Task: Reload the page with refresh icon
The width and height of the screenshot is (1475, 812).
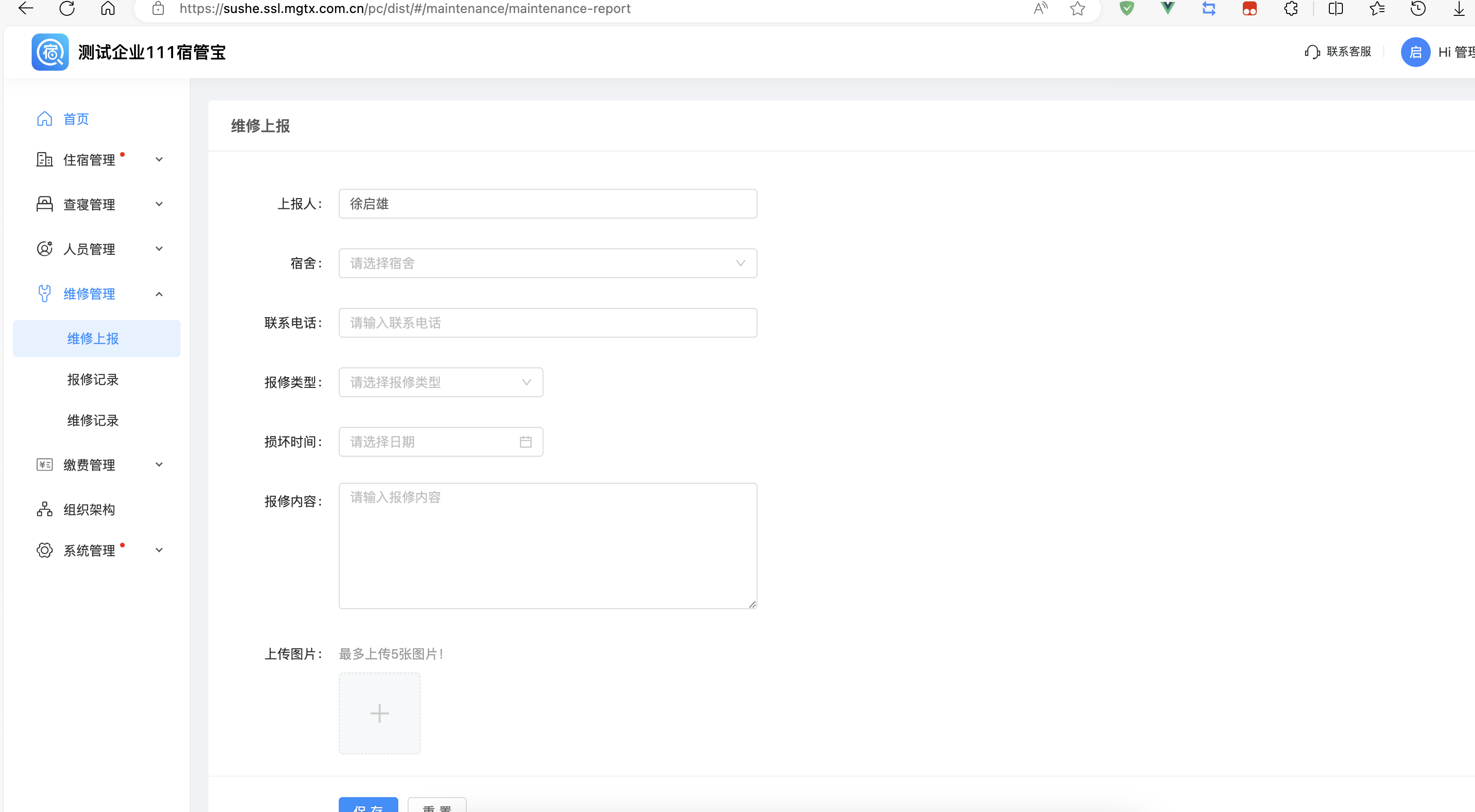Action: coord(67,8)
